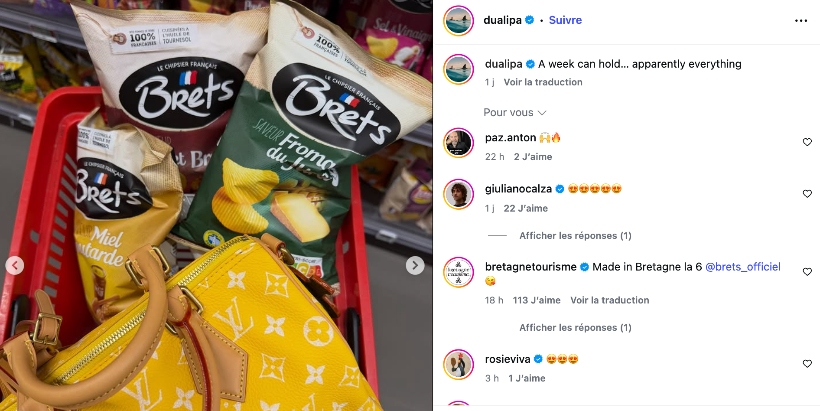The height and width of the screenshot is (411, 820).
Task: Go to next photo with right arrow
Action: 415,266
